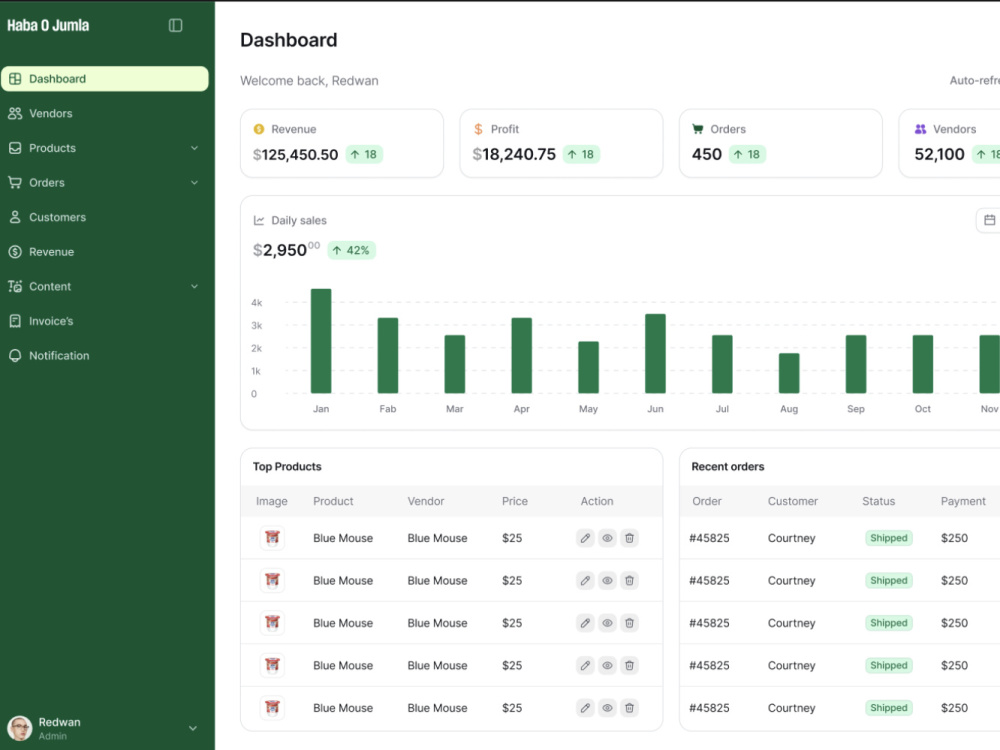Click first product thumbnail in Top Products
Image resolution: width=1000 pixels, height=750 pixels.
(272, 538)
